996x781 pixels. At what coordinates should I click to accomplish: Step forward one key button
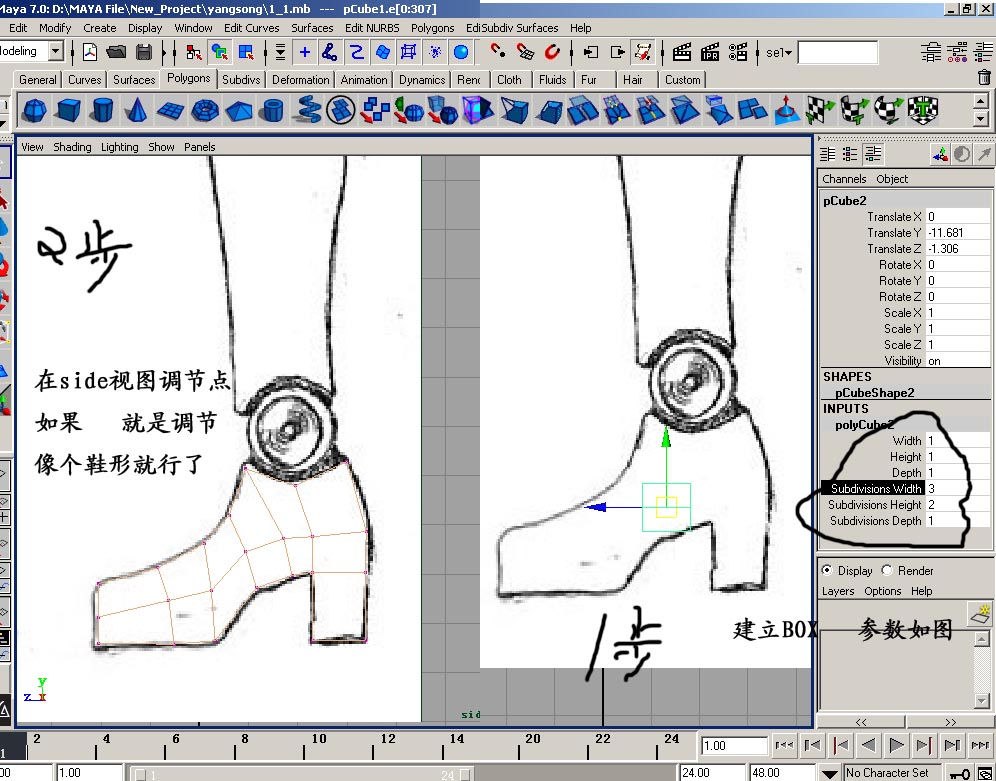coord(924,745)
